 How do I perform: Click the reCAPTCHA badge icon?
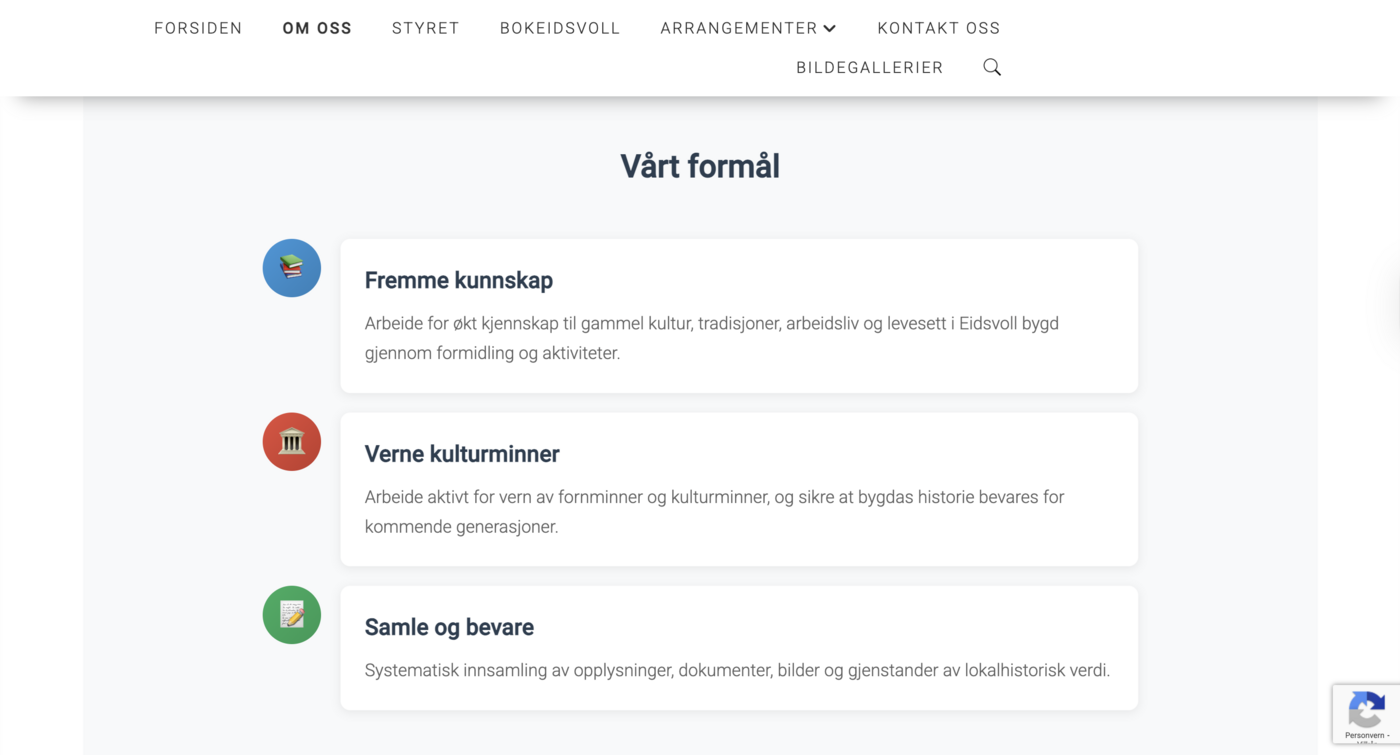[x=1365, y=711]
